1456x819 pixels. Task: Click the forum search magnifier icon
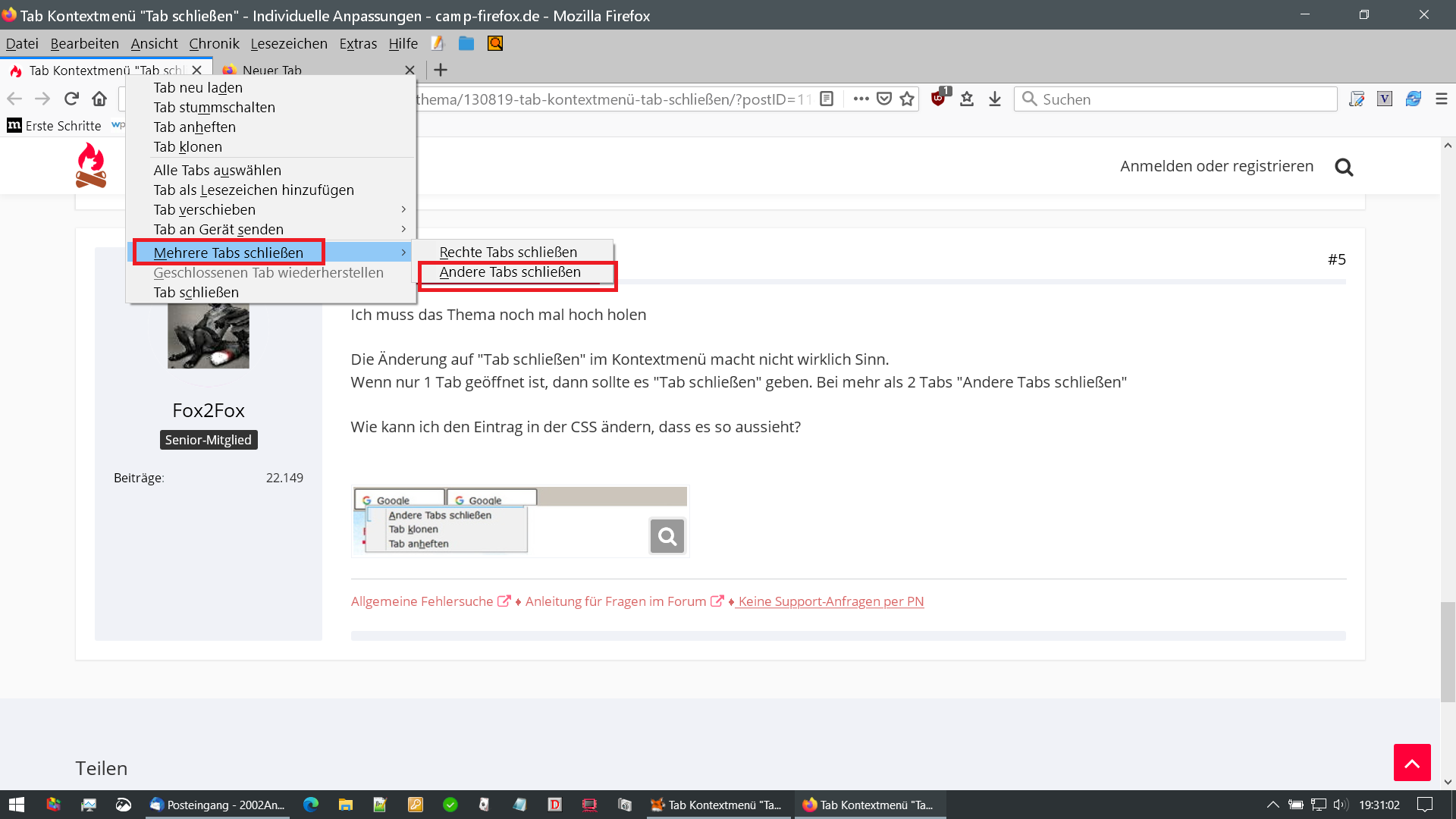1344,167
